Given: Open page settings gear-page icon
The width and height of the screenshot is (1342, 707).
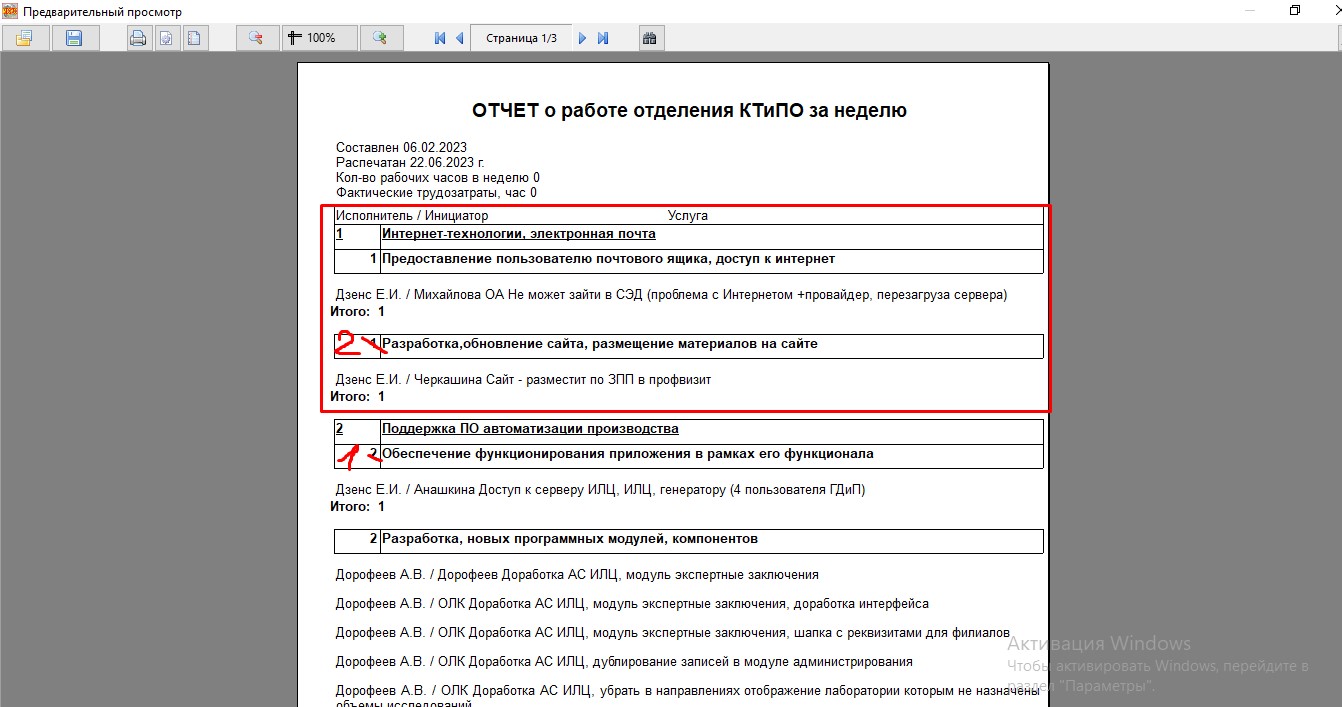Looking at the screenshot, I should pyautogui.click(x=166, y=38).
